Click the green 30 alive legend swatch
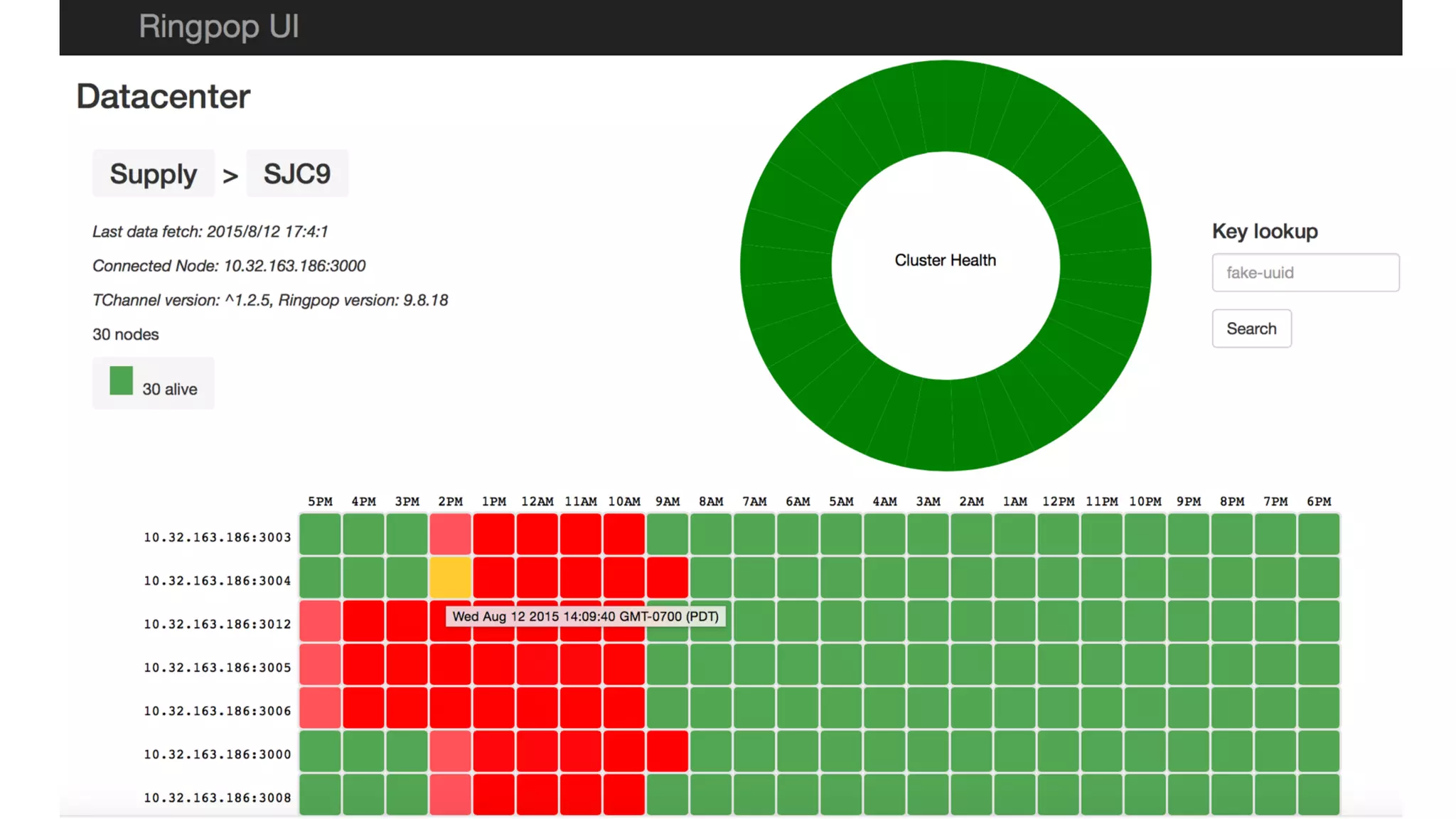The image size is (1456, 819). (x=121, y=380)
